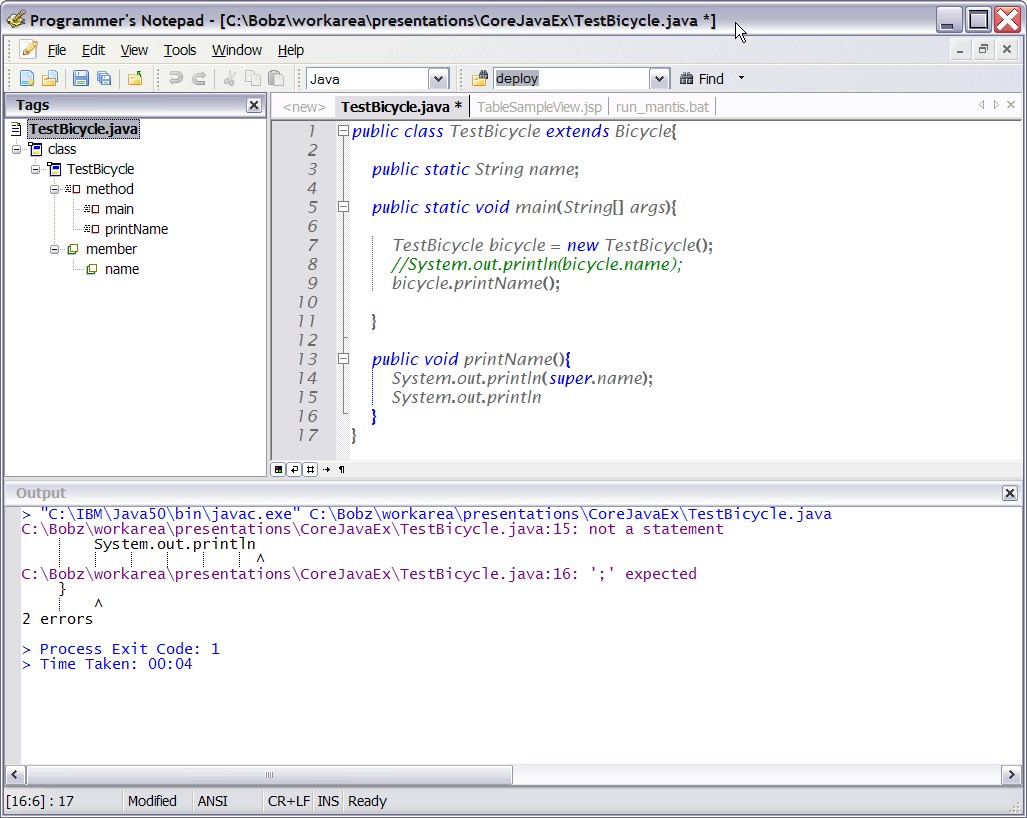Image resolution: width=1027 pixels, height=818 pixels.
Task: Click the Paste clipboard icon
Action: (276, 79)
